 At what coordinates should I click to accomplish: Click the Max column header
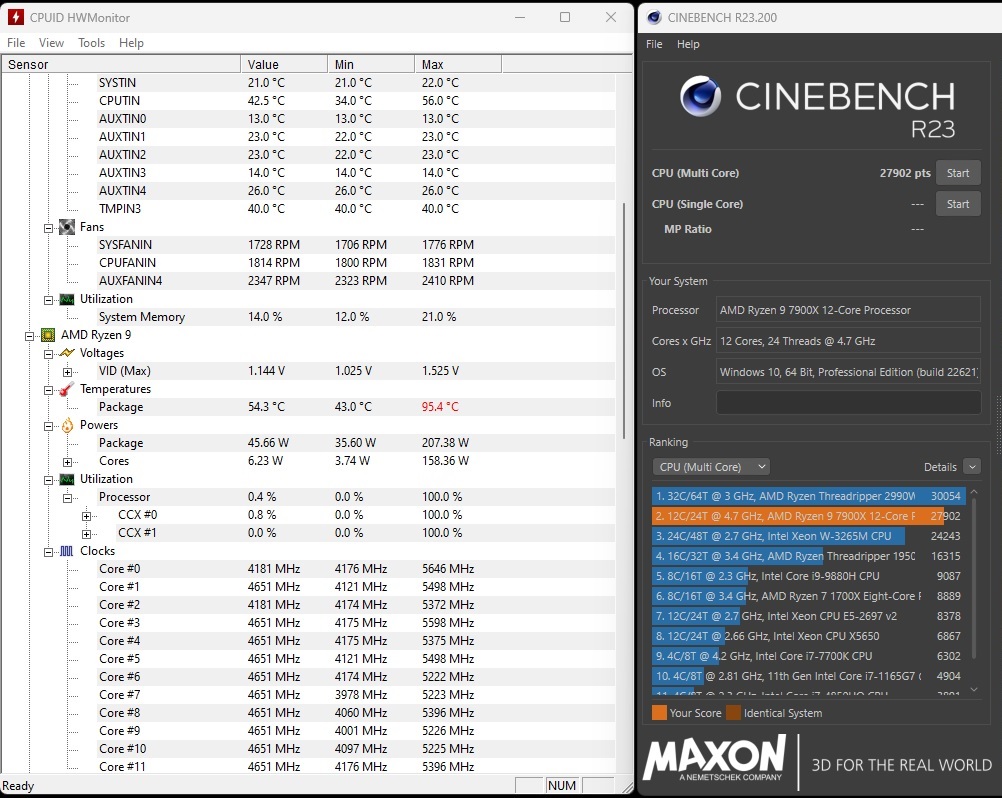click(458, 65)
